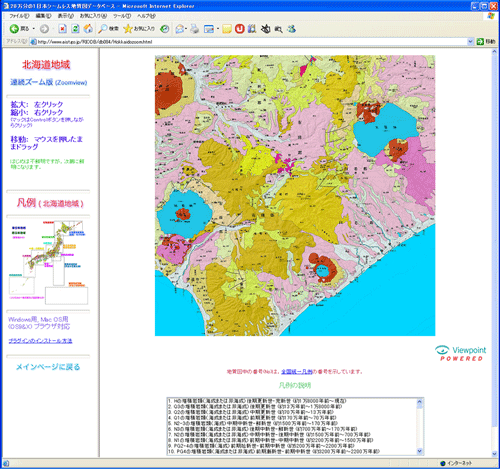
Task: Click legend row 10 PG4 text
Action: point(273,451)
